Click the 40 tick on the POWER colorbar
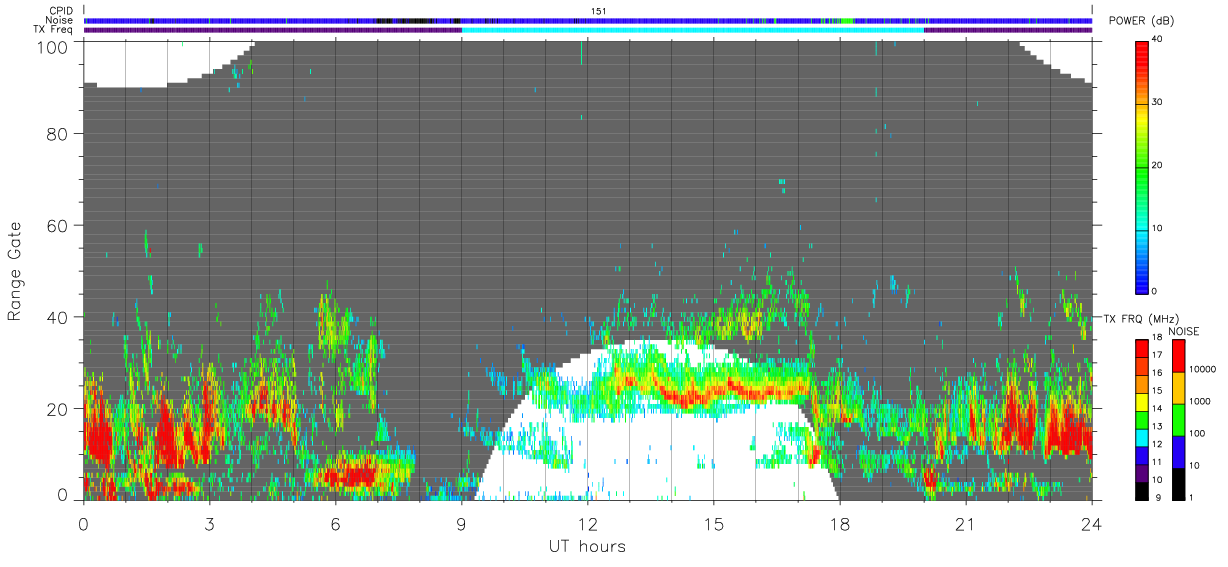This screenshot has width=1228, height=567. [1157, 38]
